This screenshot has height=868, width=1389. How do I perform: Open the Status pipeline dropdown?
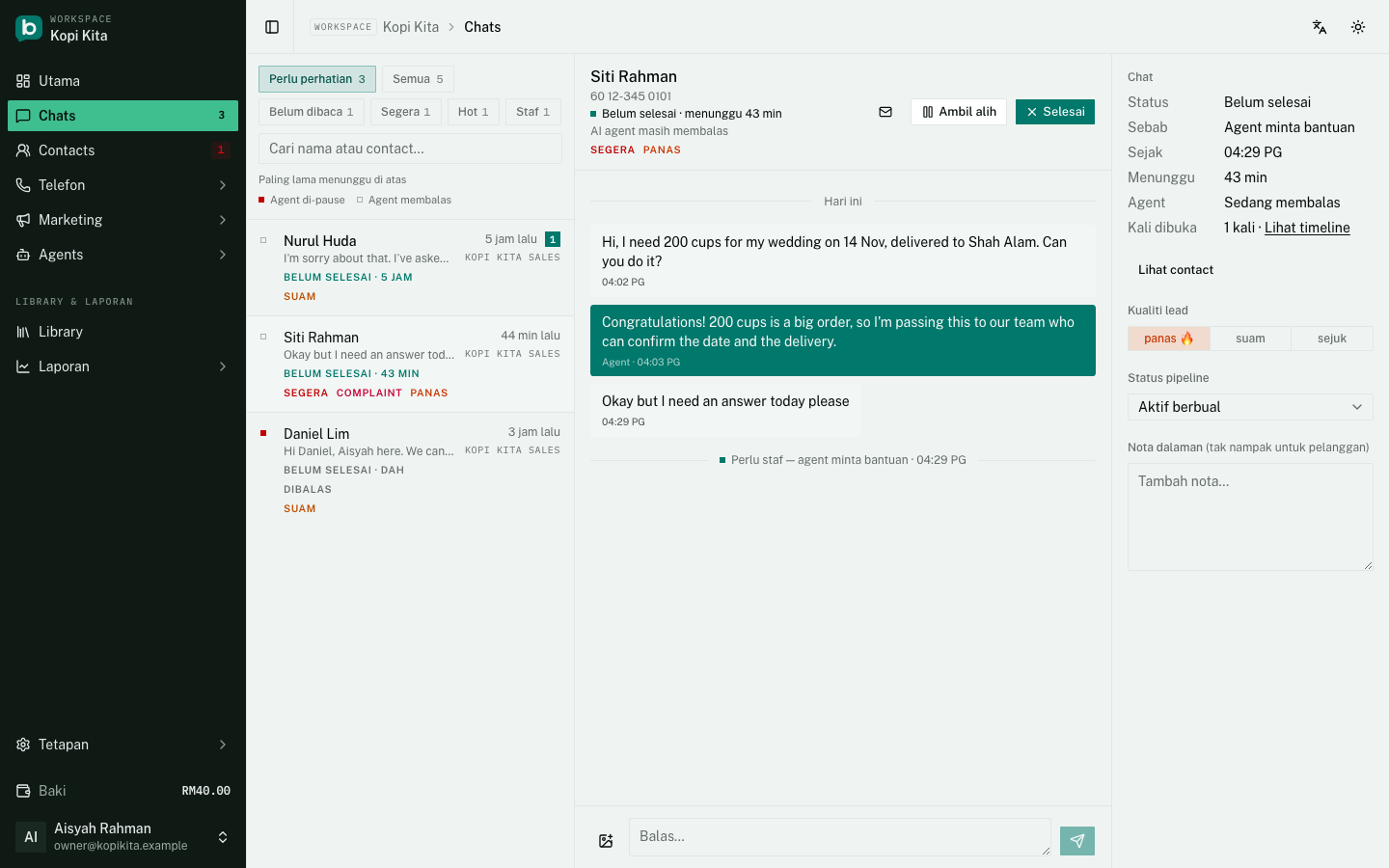1250,407
